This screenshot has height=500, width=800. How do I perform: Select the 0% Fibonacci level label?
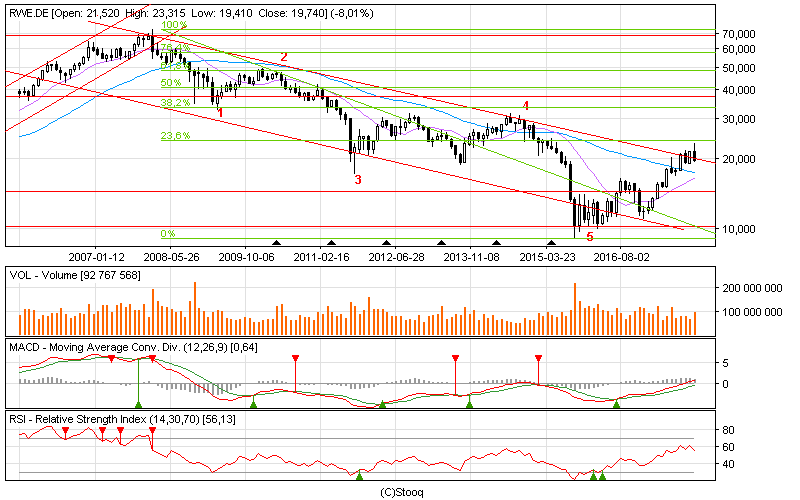pos(168,234)
